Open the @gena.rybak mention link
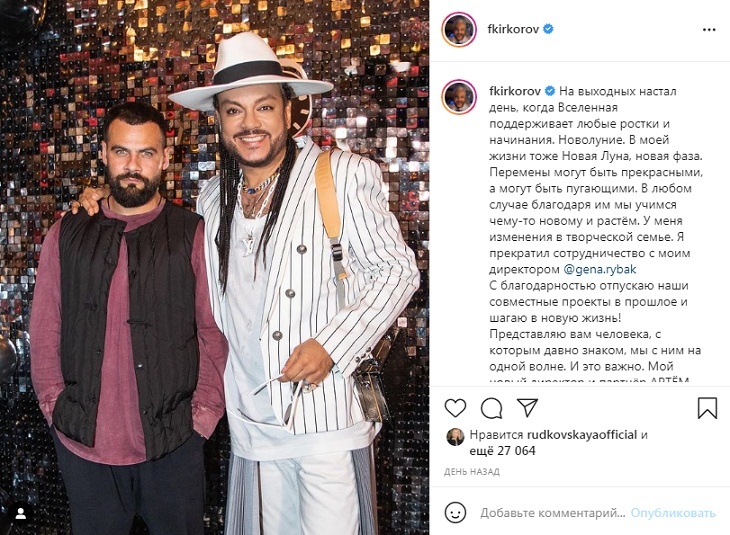This screenshot has width=730, height=535. (x=600, y=269)
